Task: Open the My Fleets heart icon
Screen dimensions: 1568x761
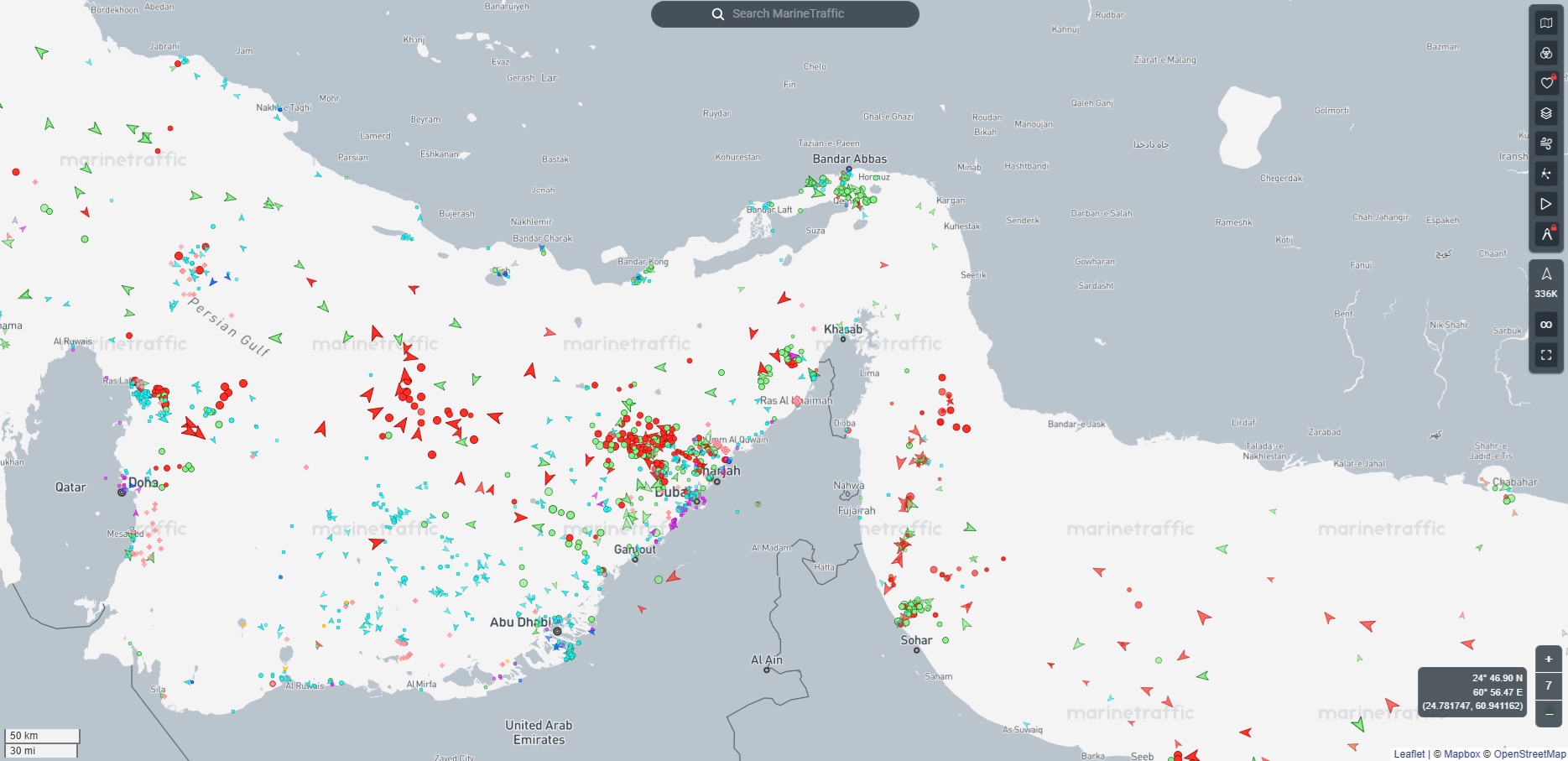Action: point(1546,82)
